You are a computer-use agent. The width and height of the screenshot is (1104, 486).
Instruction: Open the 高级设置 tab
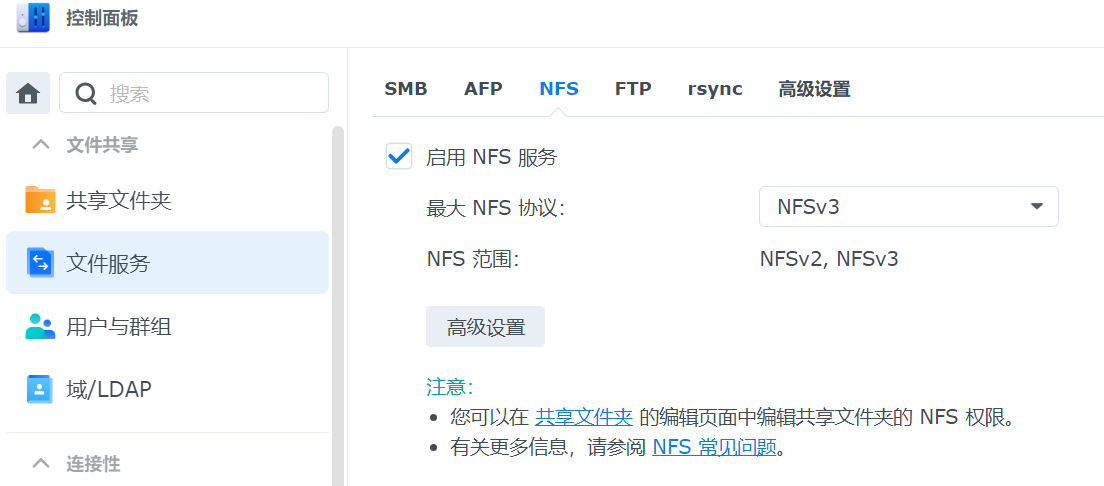814,89
